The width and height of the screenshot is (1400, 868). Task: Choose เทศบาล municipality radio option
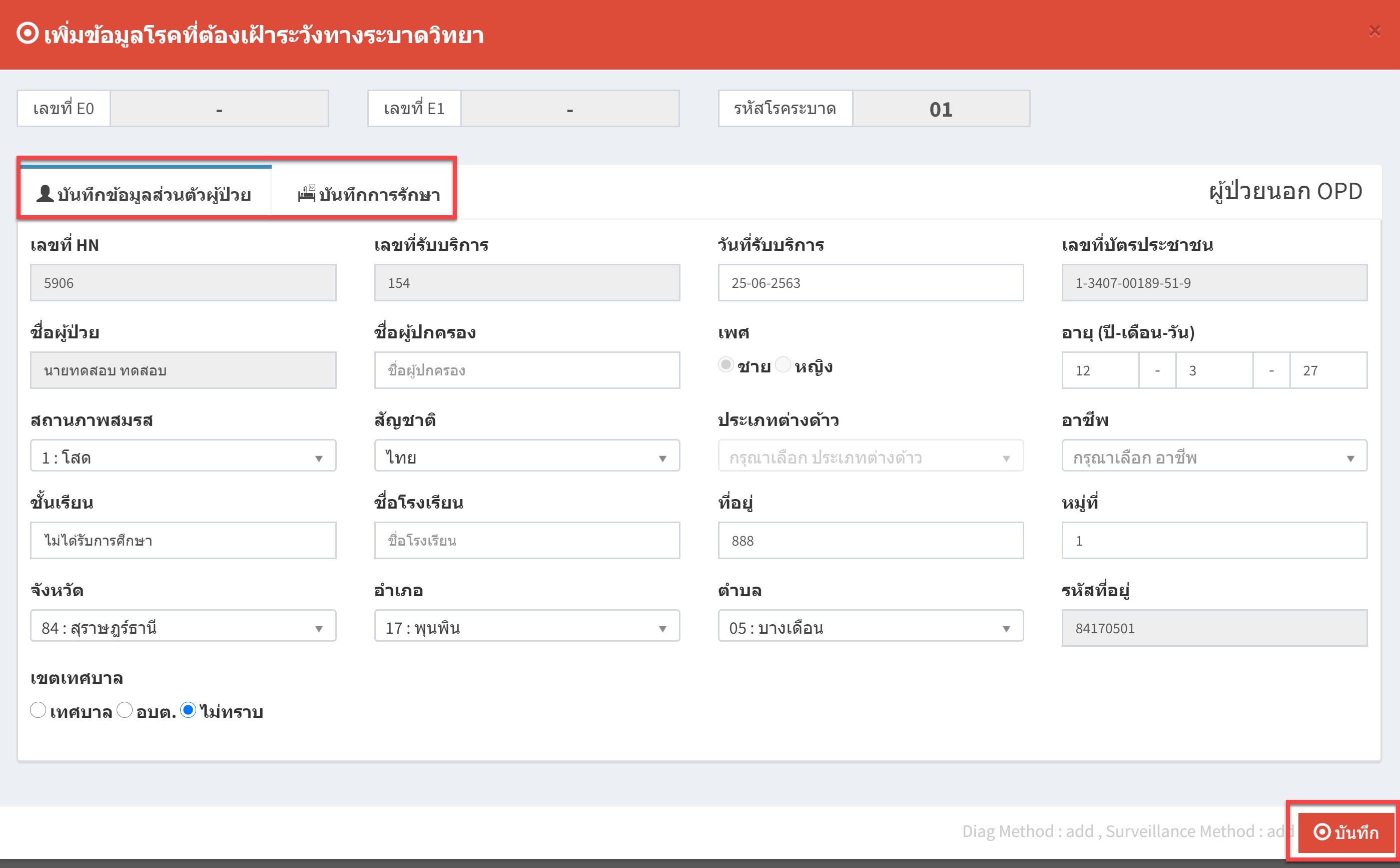pos(38,710)
